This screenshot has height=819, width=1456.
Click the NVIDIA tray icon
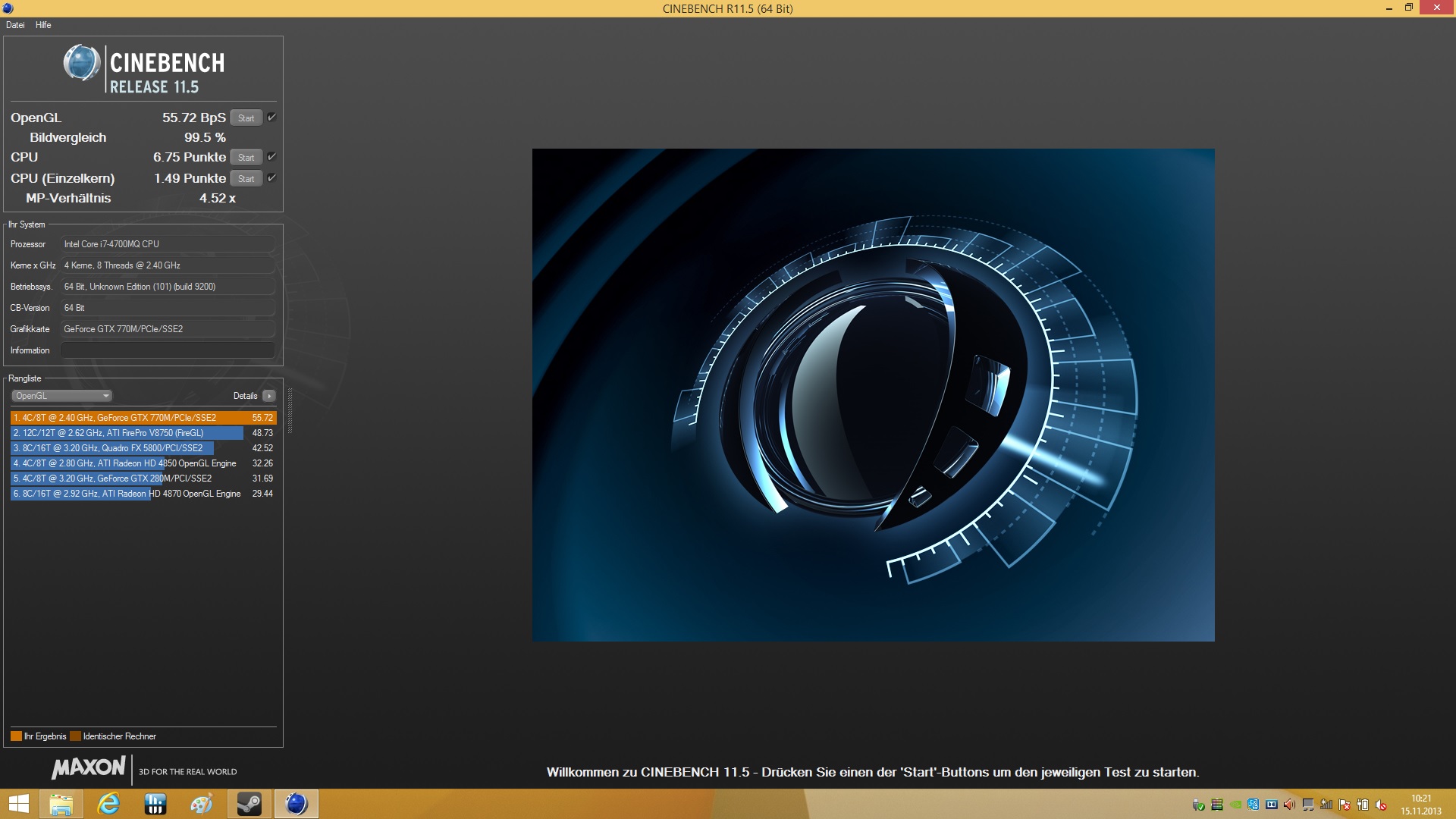(x=1235, y=805)
